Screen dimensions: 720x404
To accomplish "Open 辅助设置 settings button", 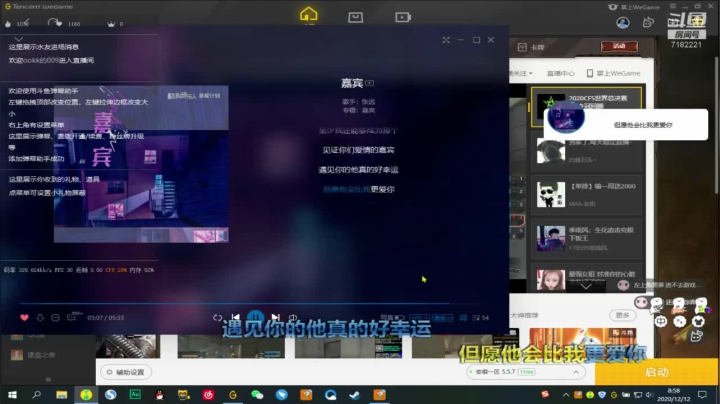I will point(126,372).
